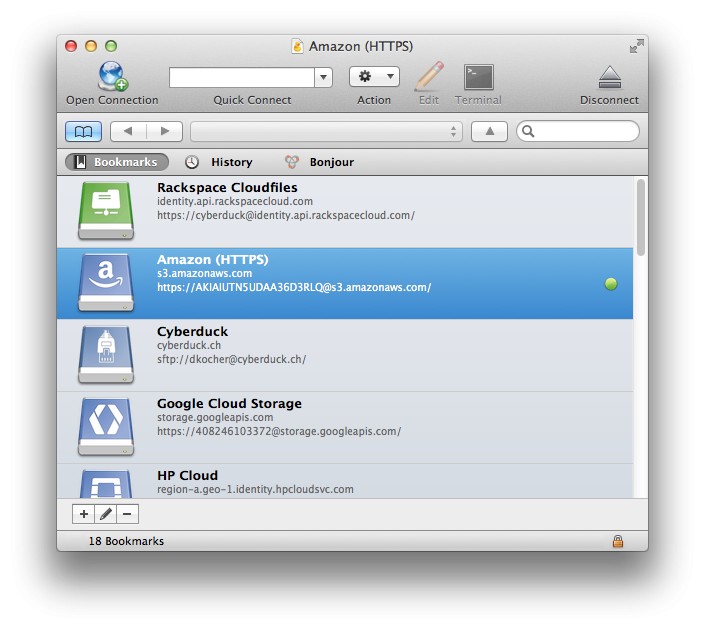This screenshot has width=705, height=630.
Task: Click the Disconnect eject icon
Action: pos(610,77)
